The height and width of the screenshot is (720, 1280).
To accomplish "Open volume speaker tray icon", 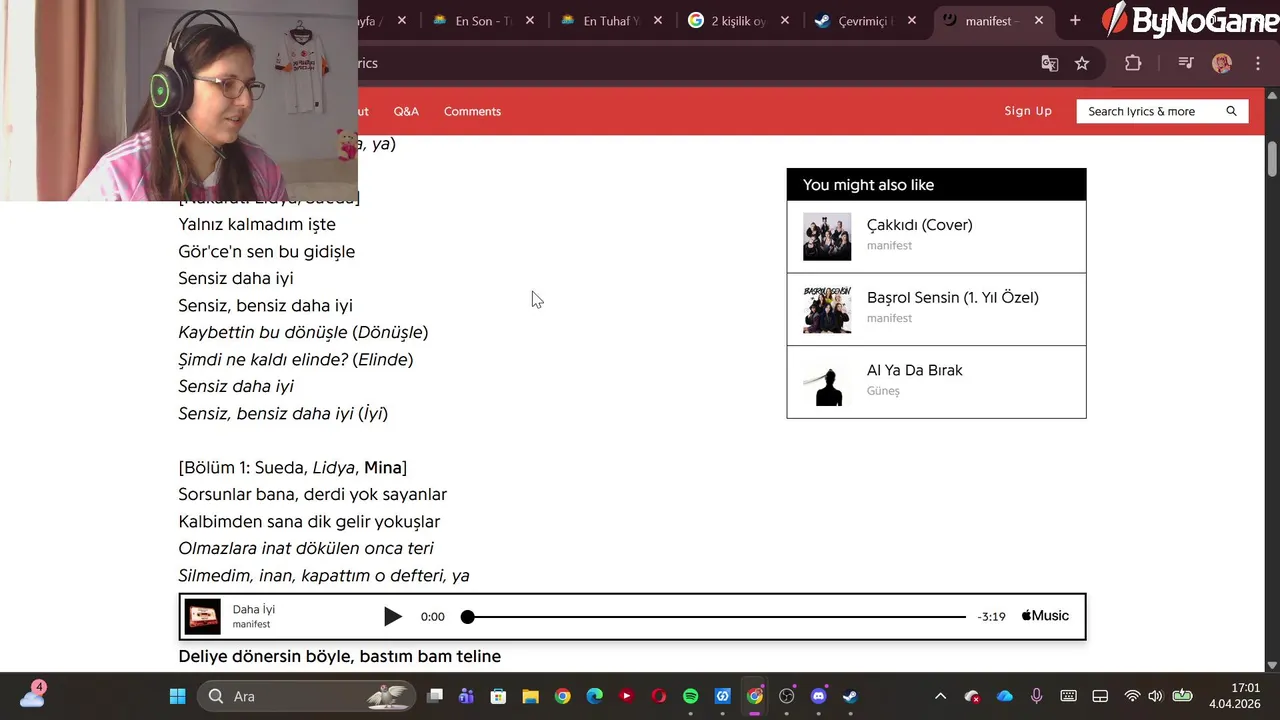I will [x=1156, y=696].
